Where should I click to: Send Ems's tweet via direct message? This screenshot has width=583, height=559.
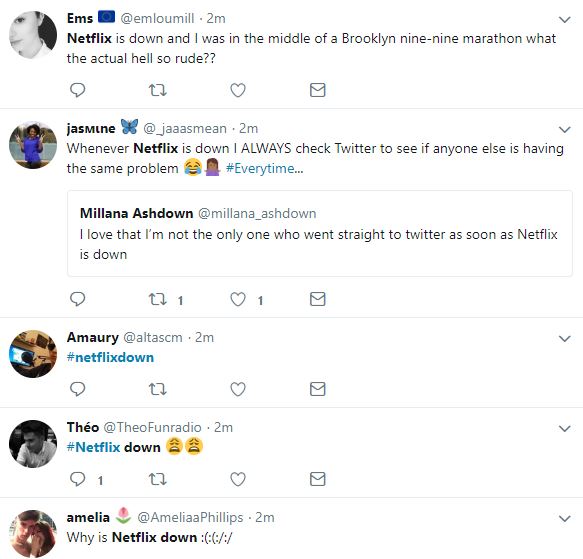pos(318,90)
